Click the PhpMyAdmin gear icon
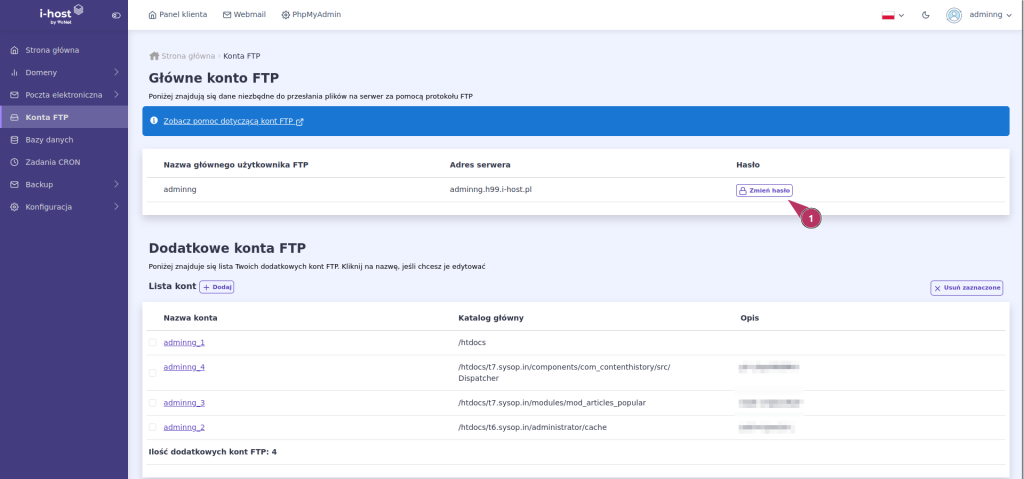Viewport: 1024px width, 479px height. coord(285,14)
